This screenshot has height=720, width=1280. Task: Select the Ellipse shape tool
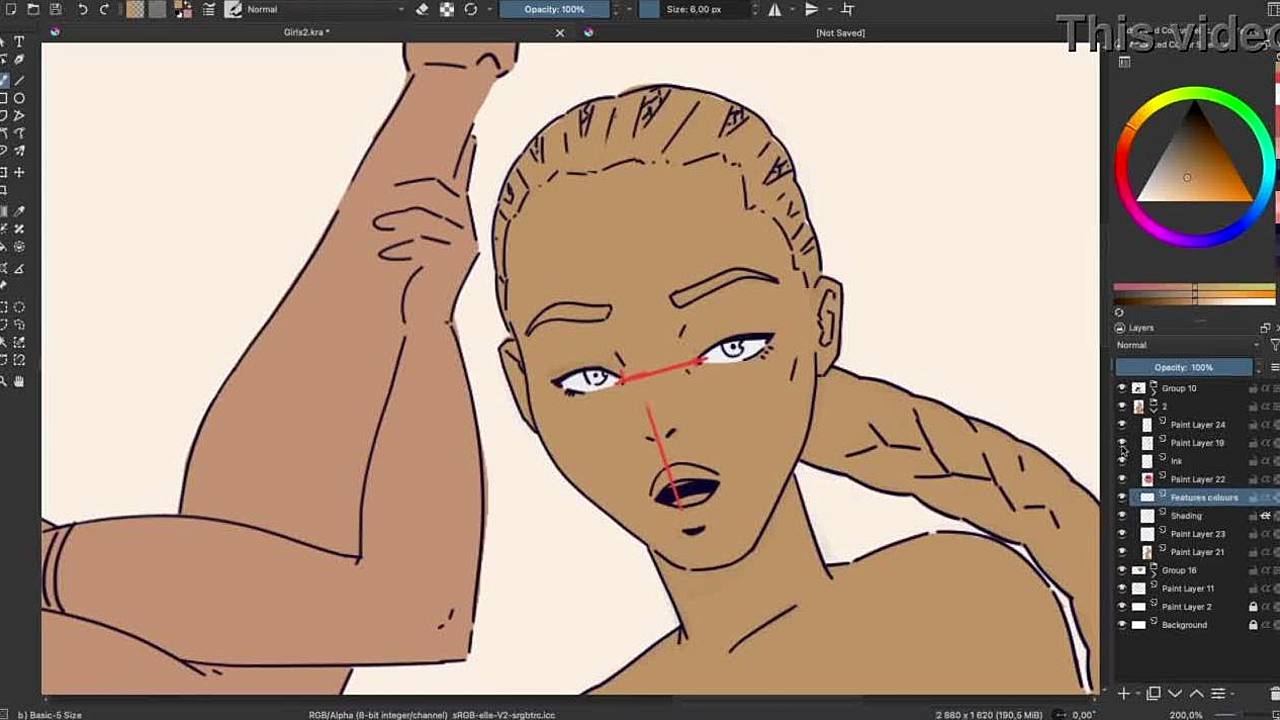click(x=19, y=98)
